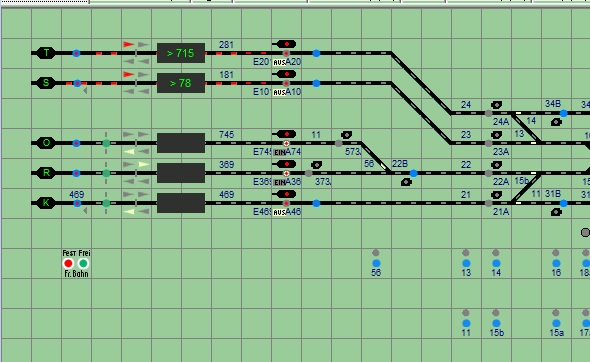Image resolution: width=590 pixels, height=362 pixels.
Task: Click the shunting signal at track 24
Action: coord(496,105)
